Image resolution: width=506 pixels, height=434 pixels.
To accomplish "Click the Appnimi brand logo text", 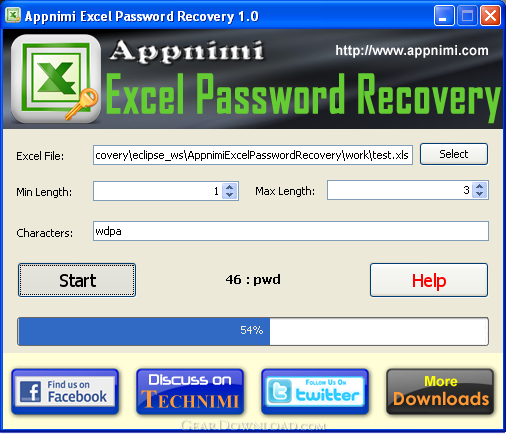I will [x=187, y=51].
